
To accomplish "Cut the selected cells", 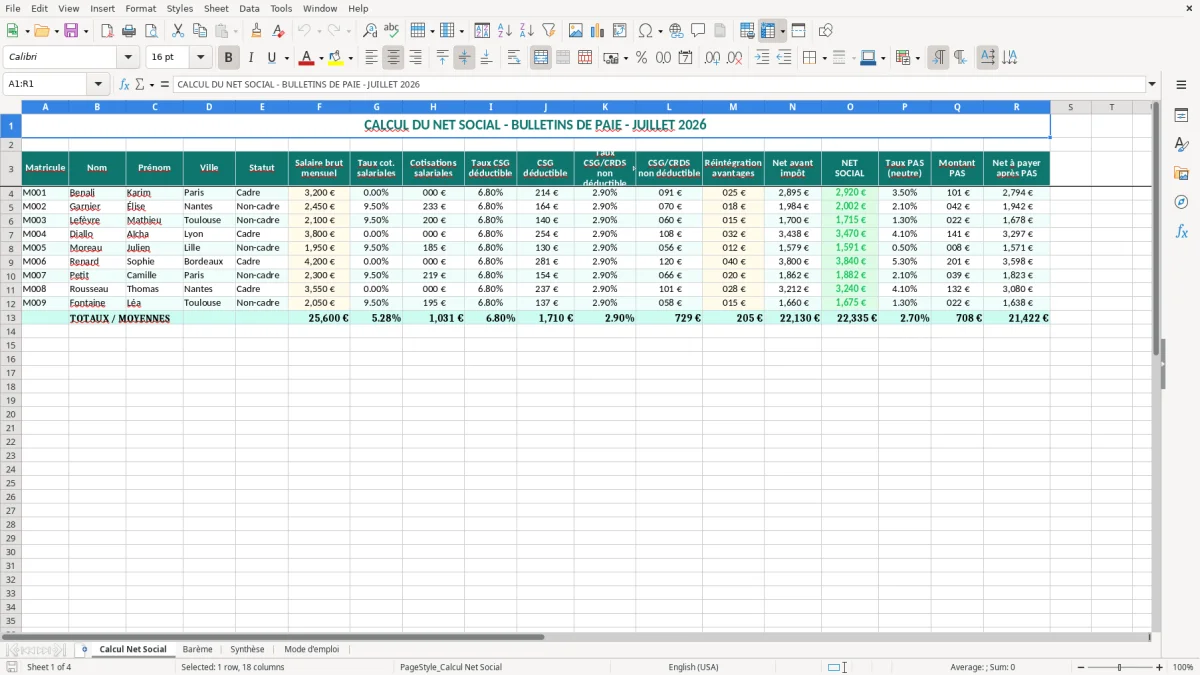I will [x=178, y=31].
